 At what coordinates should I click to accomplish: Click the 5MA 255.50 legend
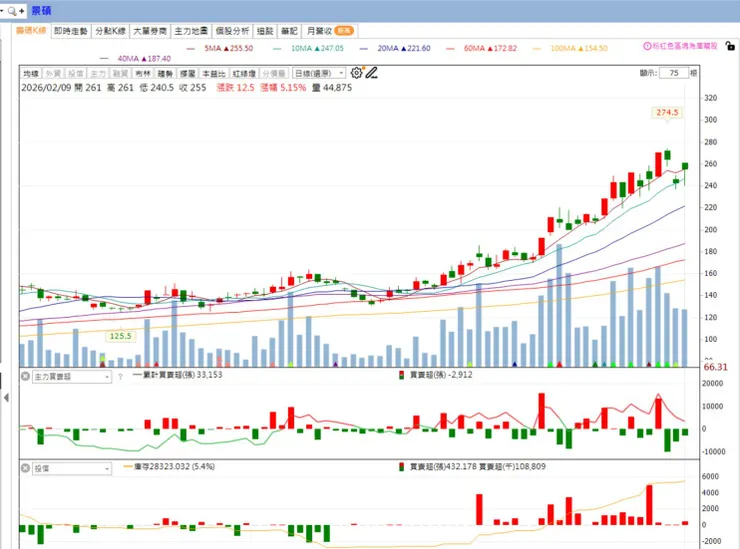point(220,48)
